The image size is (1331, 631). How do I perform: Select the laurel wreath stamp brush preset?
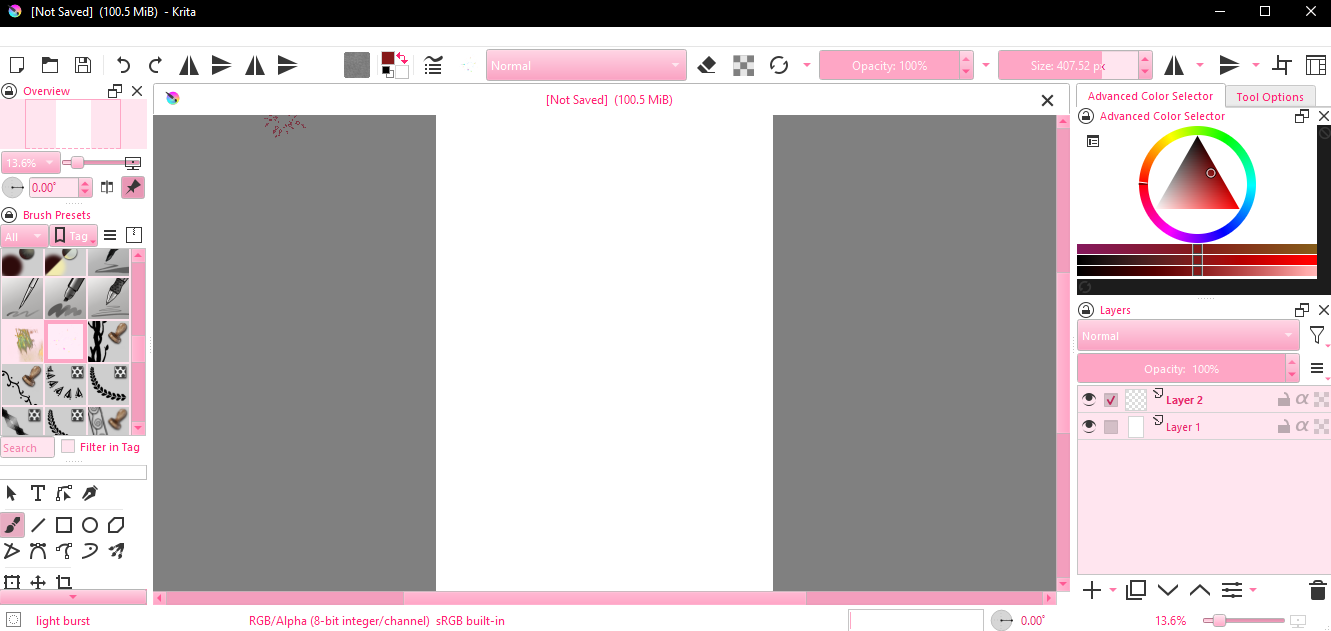click(108, 384)
